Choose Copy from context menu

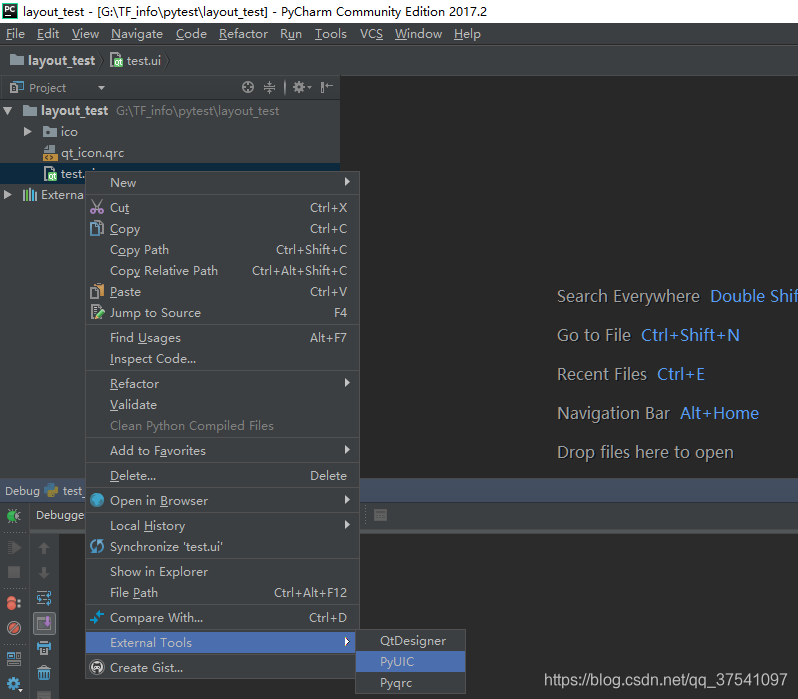[222, 229]
